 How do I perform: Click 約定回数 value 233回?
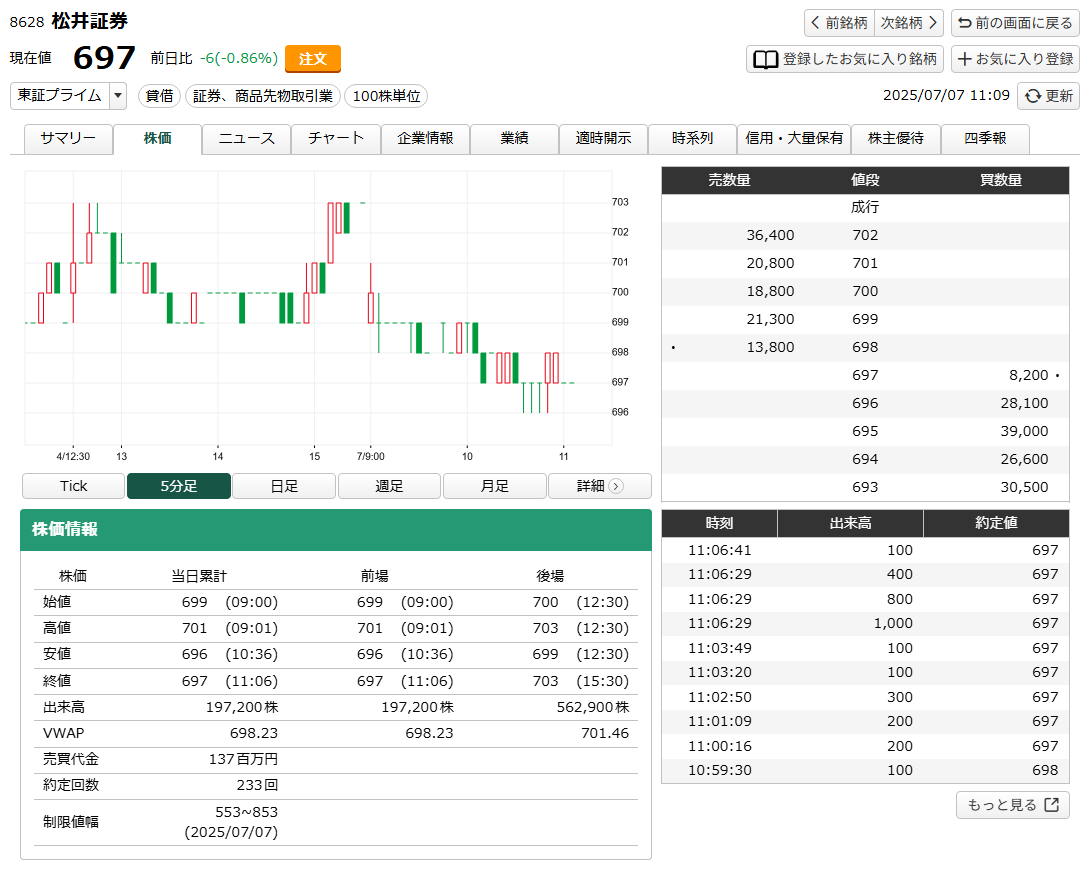click(x=257, y=785)
